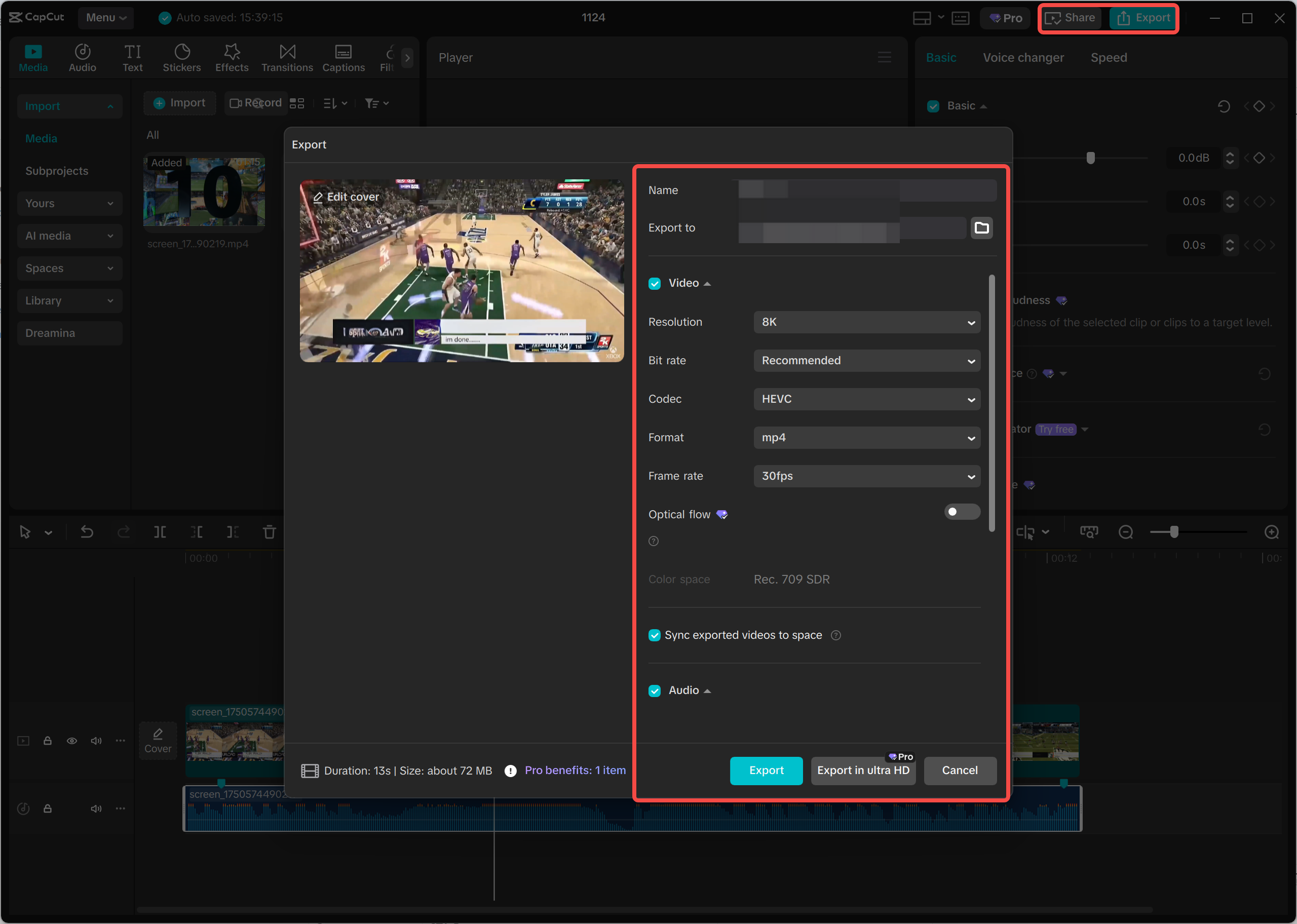Open the Frame rate dropdown showing 30fps
This screenshot has width=1297, height=924.
(866, 476)
